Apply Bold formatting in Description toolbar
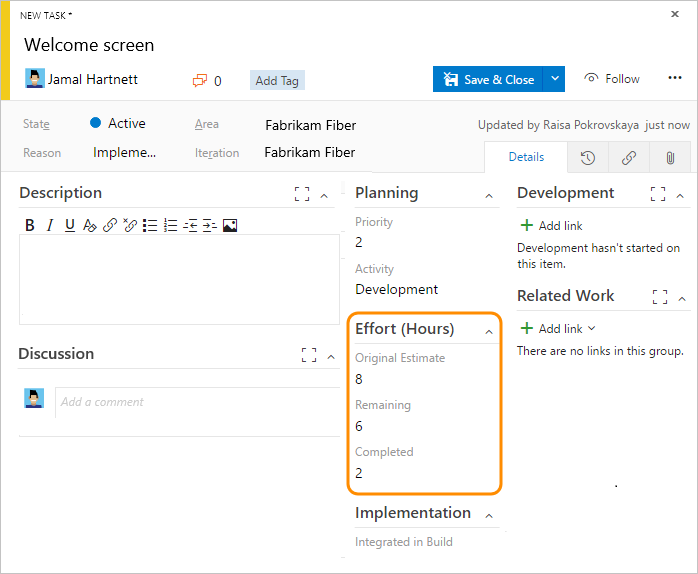The image size is (698, 574). point(30,225)
